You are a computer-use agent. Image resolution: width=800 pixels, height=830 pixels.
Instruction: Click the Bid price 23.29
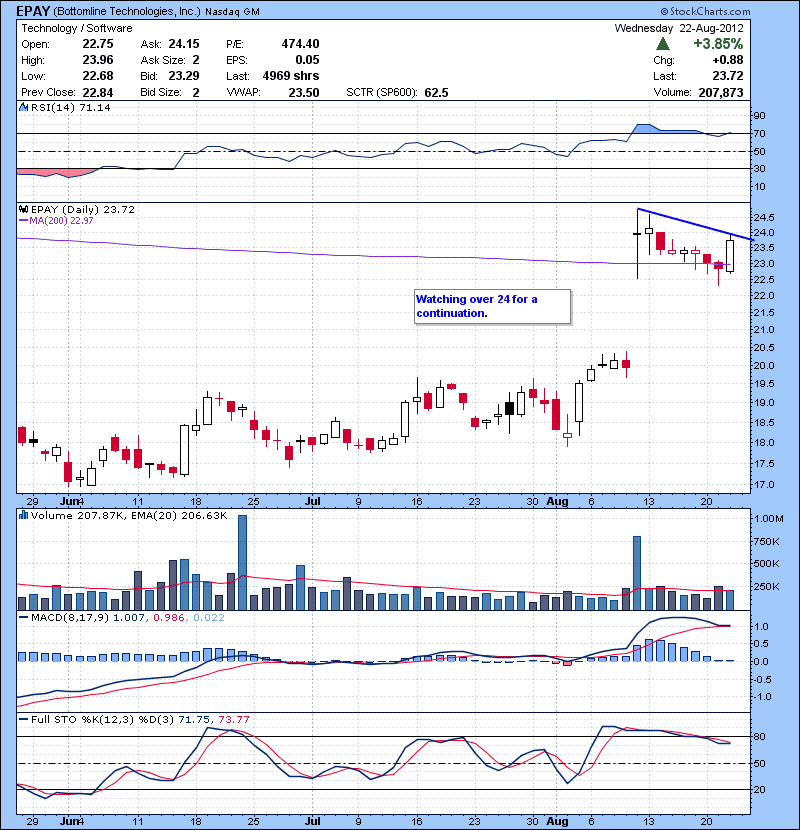click(184, 76)
